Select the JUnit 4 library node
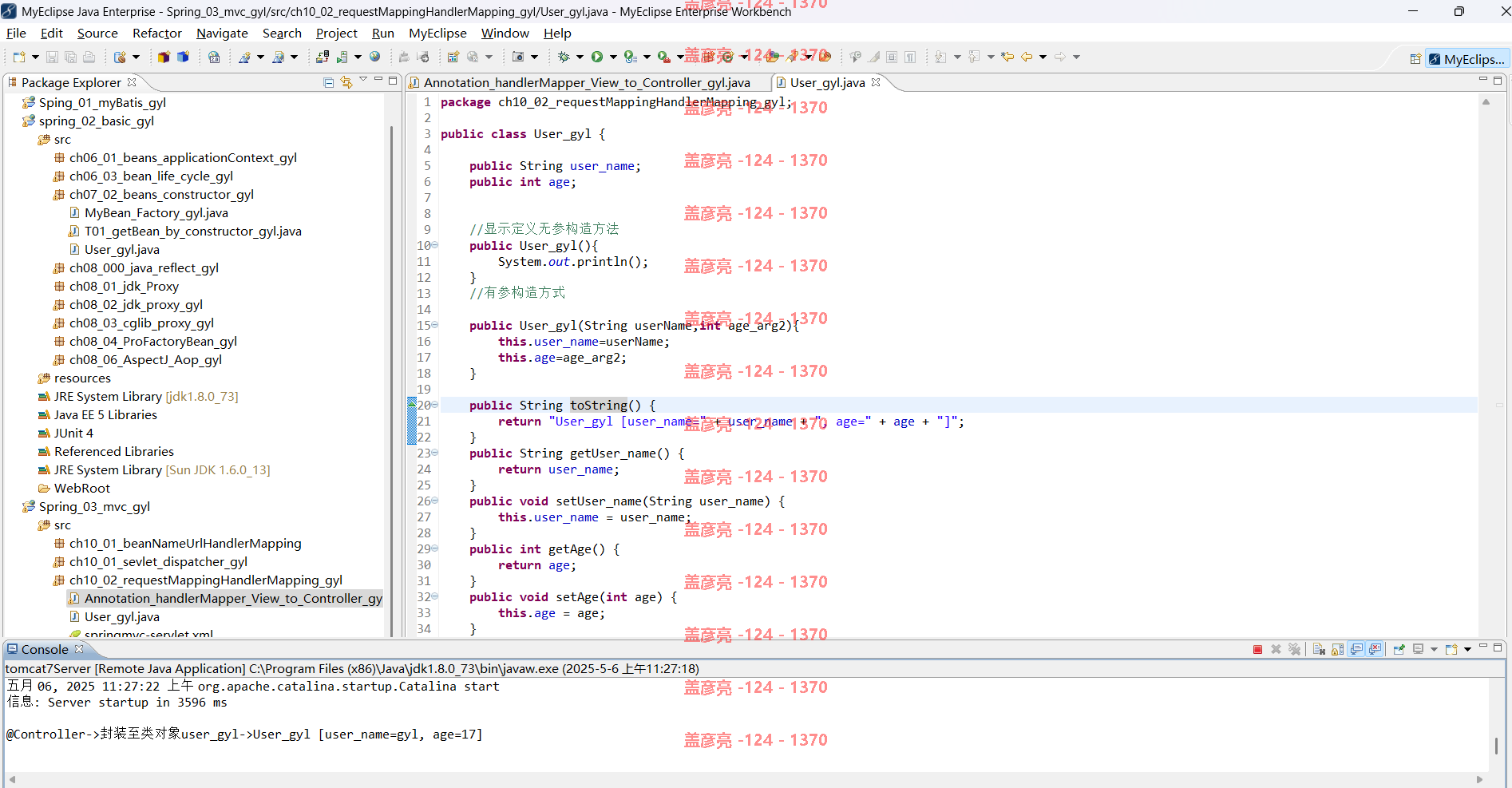The width and height of the screenshot is (1512, 788). pyautogui.click(x=73, y=433)
